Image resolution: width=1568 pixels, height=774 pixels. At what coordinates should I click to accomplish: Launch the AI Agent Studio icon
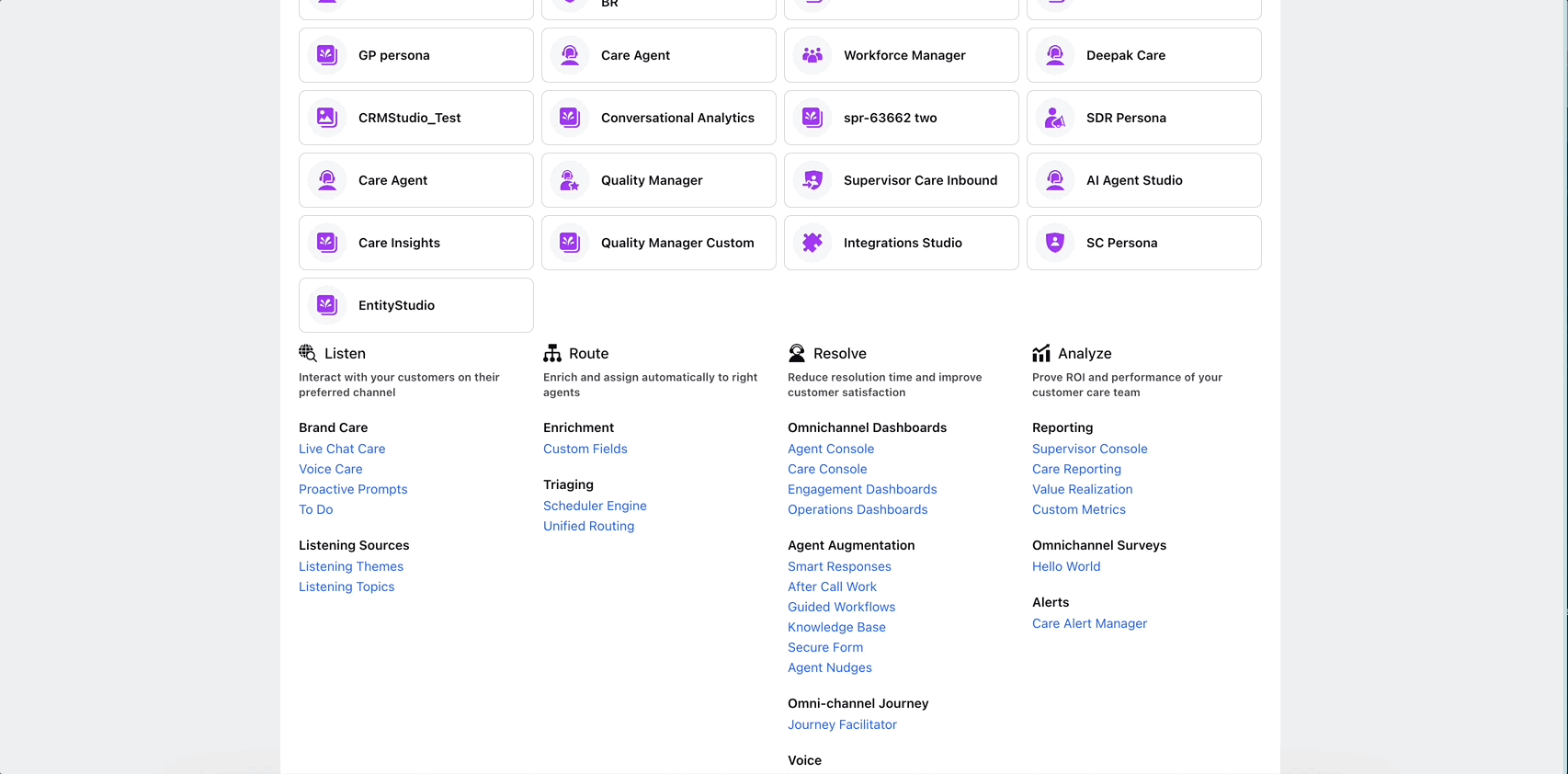(1055, 180)
